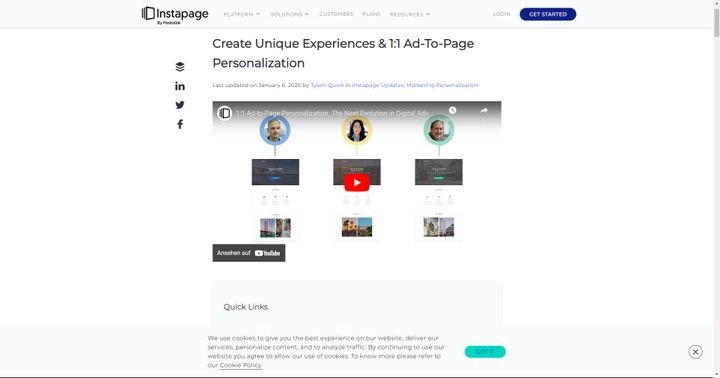
Task: Close the cookie banner with X
Action: tap(695, 352)
